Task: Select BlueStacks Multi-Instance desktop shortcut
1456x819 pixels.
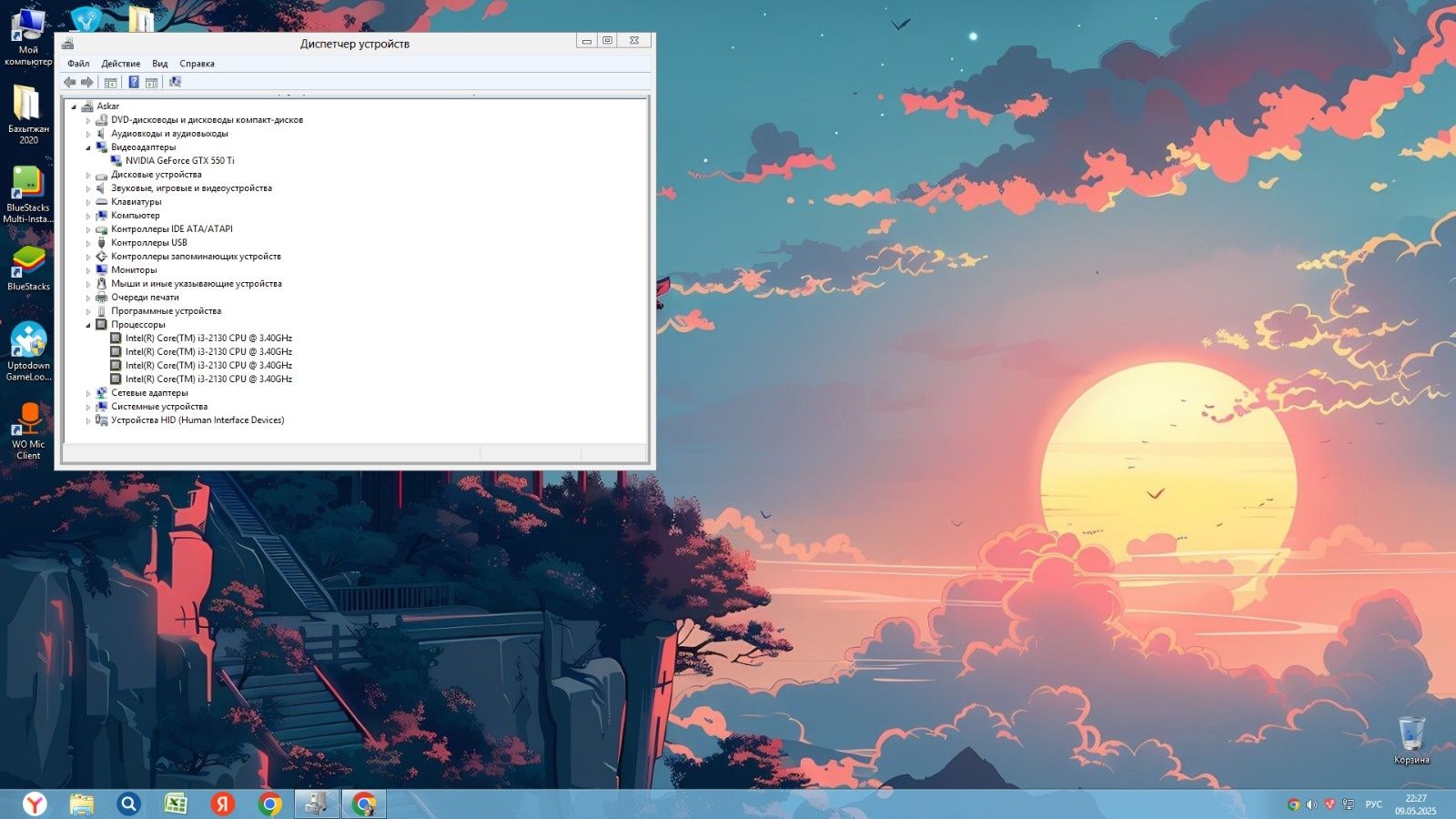Action: tap(28, 194)
